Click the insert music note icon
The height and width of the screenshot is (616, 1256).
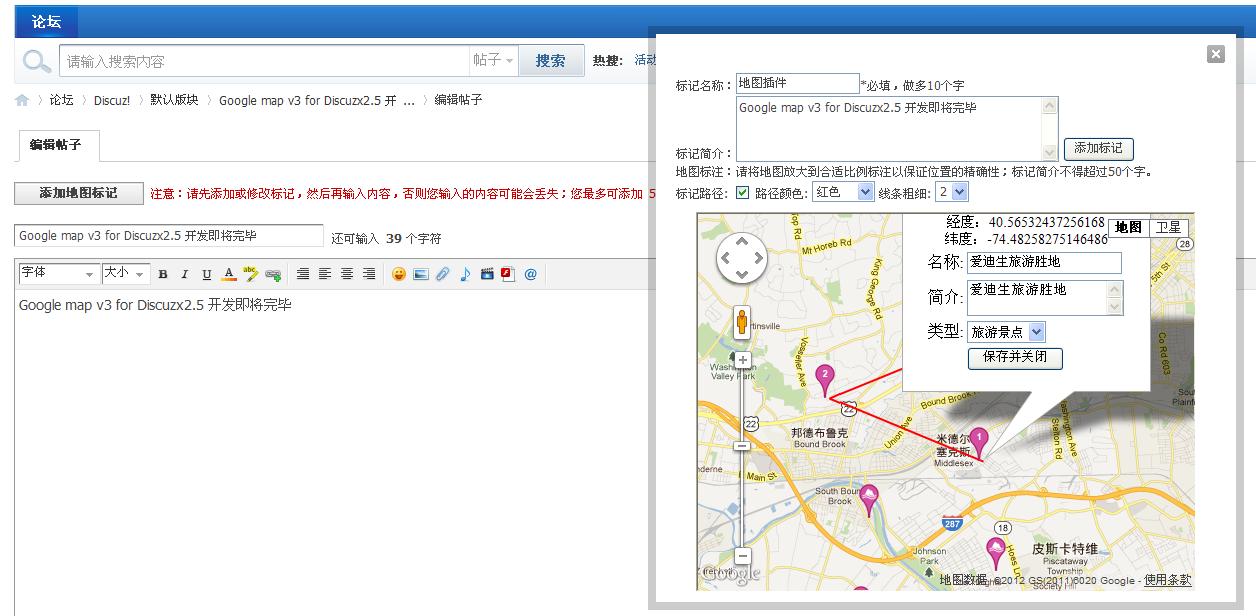coord(465,274)
